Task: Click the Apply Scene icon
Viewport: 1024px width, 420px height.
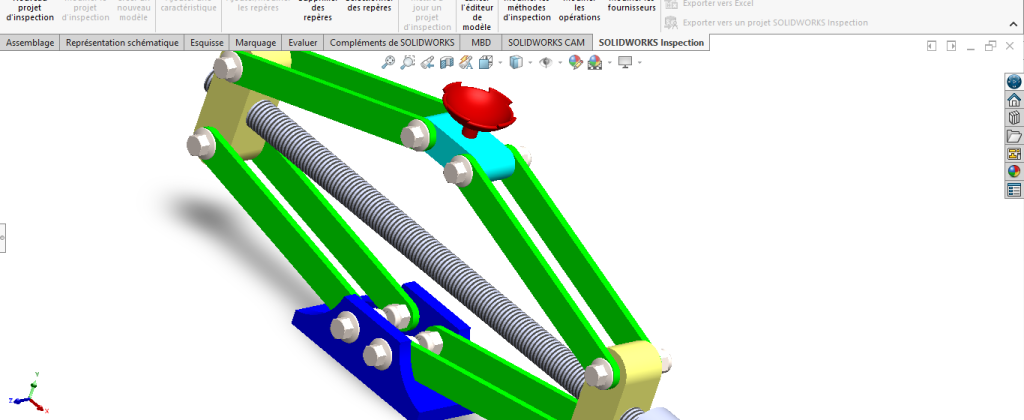Action: point(595,62)
